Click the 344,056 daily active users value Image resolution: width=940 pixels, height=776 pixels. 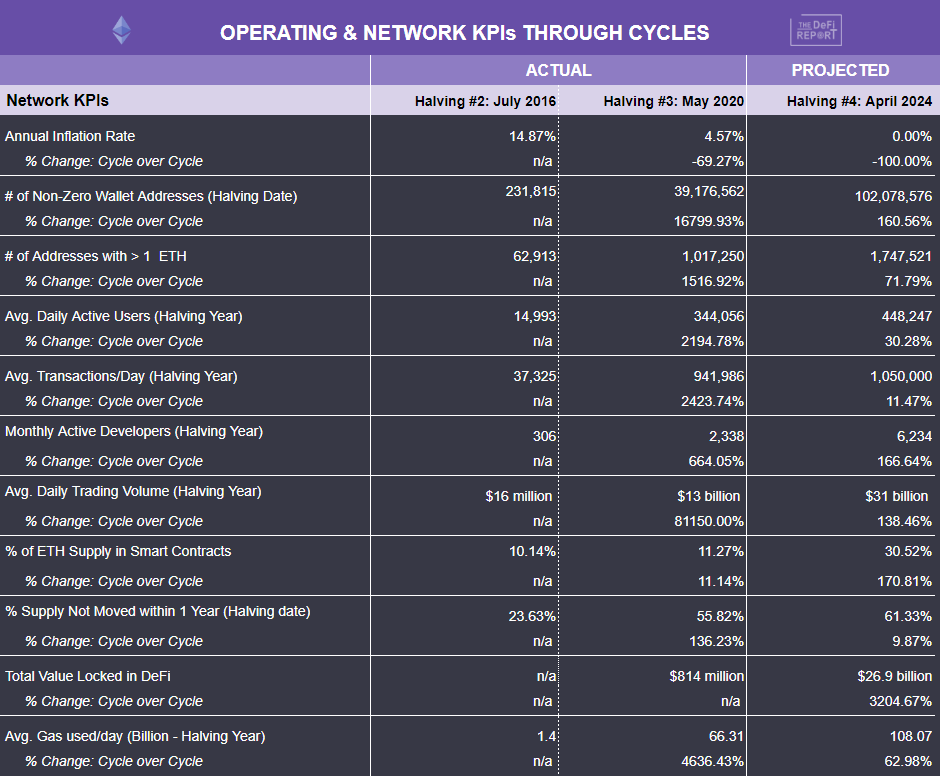point(719,316)
